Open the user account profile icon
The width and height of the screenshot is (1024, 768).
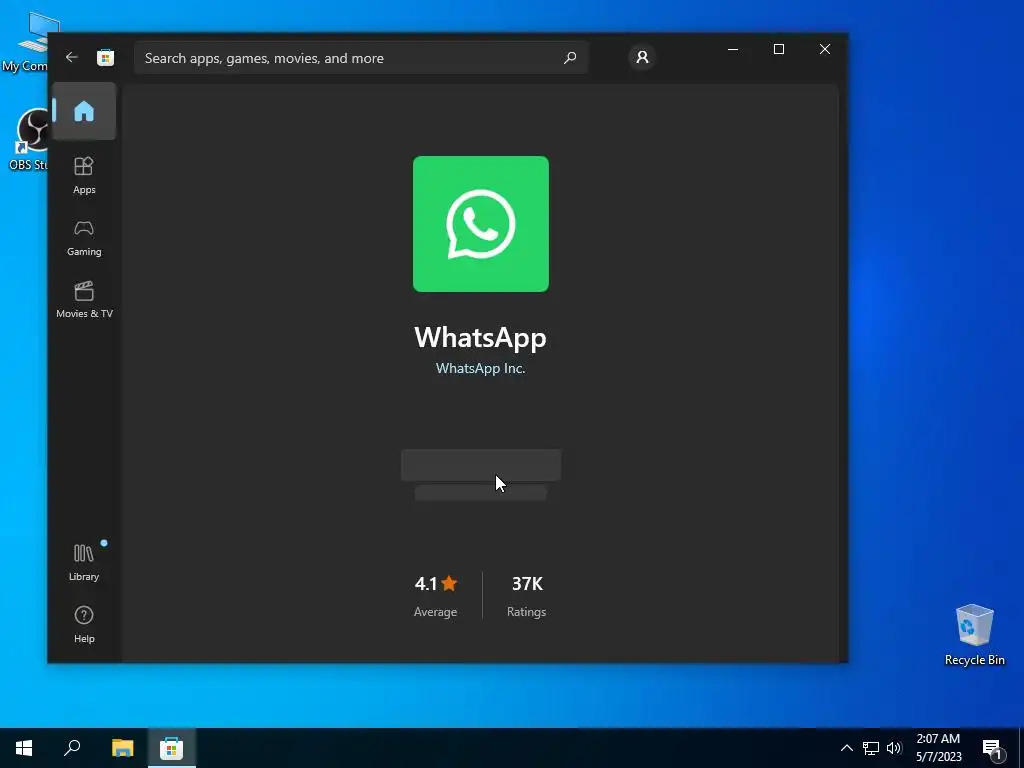coord(643,57)
